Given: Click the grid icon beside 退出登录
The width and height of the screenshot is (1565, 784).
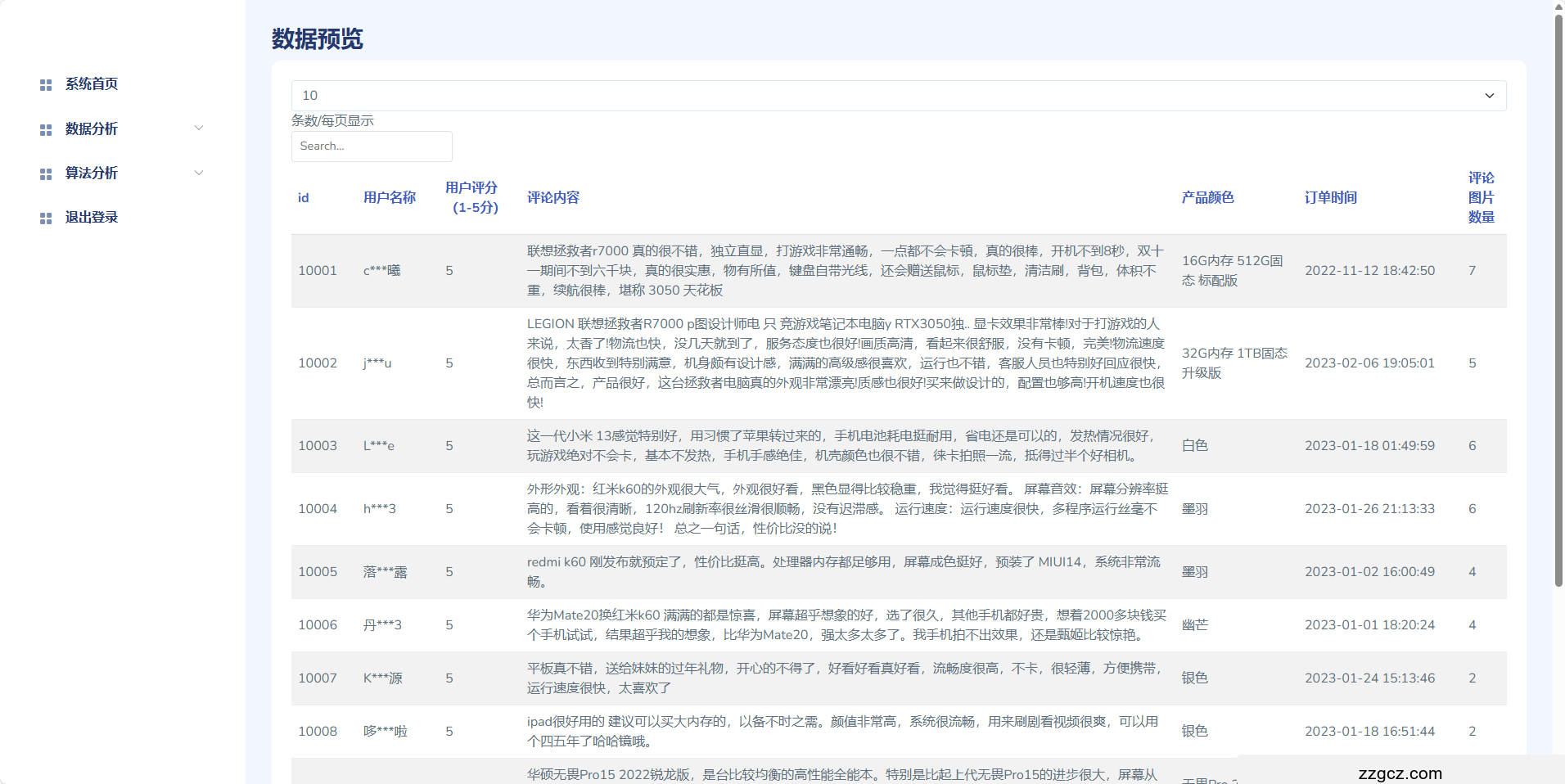Looking at the screenshot, I should pyautogui.click(x=46, y=218).
